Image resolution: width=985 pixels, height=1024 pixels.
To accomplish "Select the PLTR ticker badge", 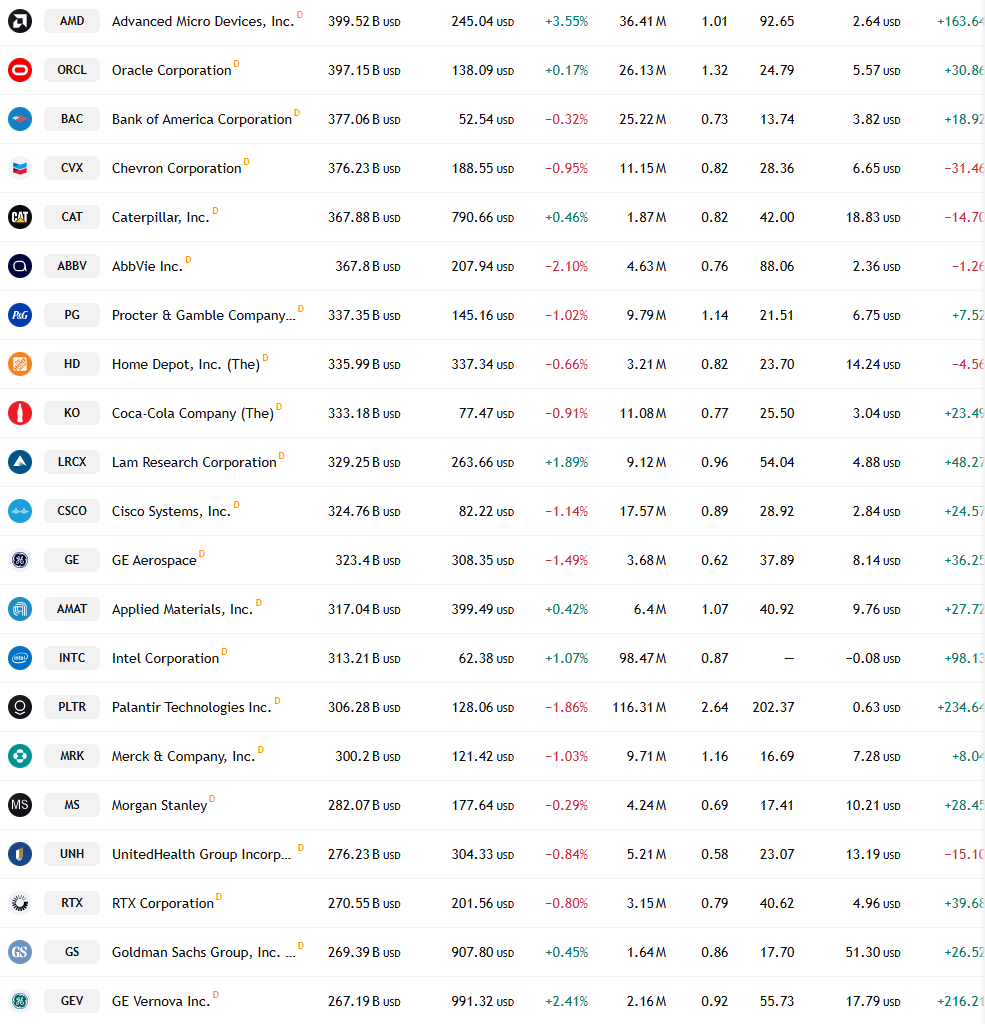I will (72, 707).
